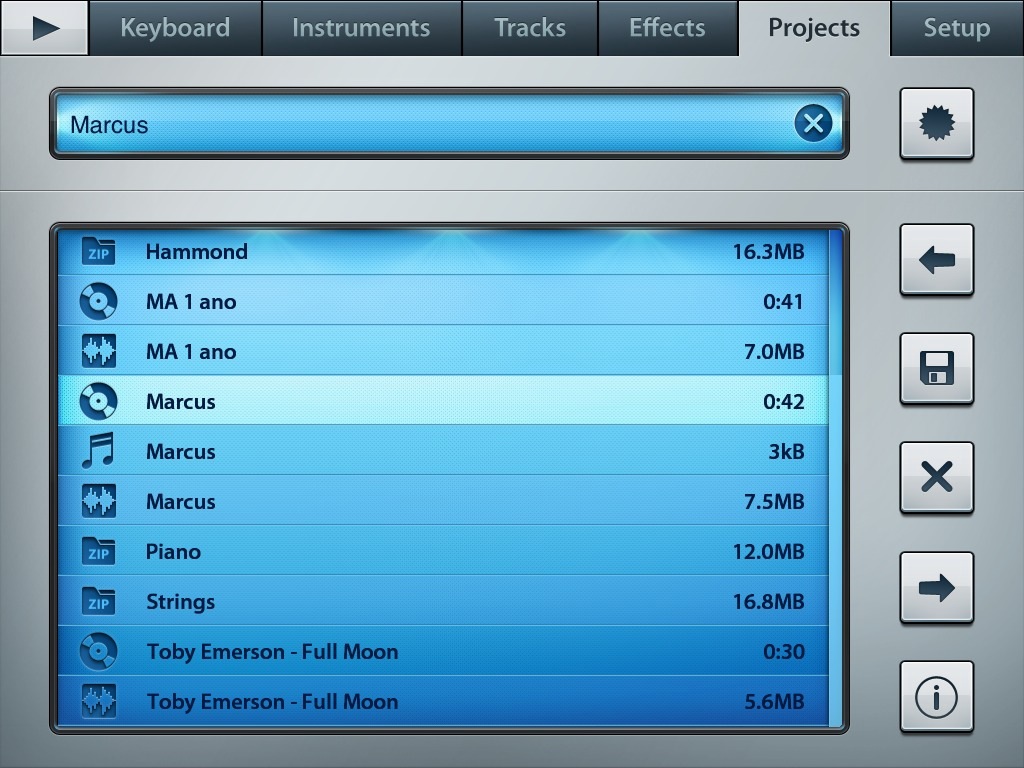Click the project name input field

[449, 123]
